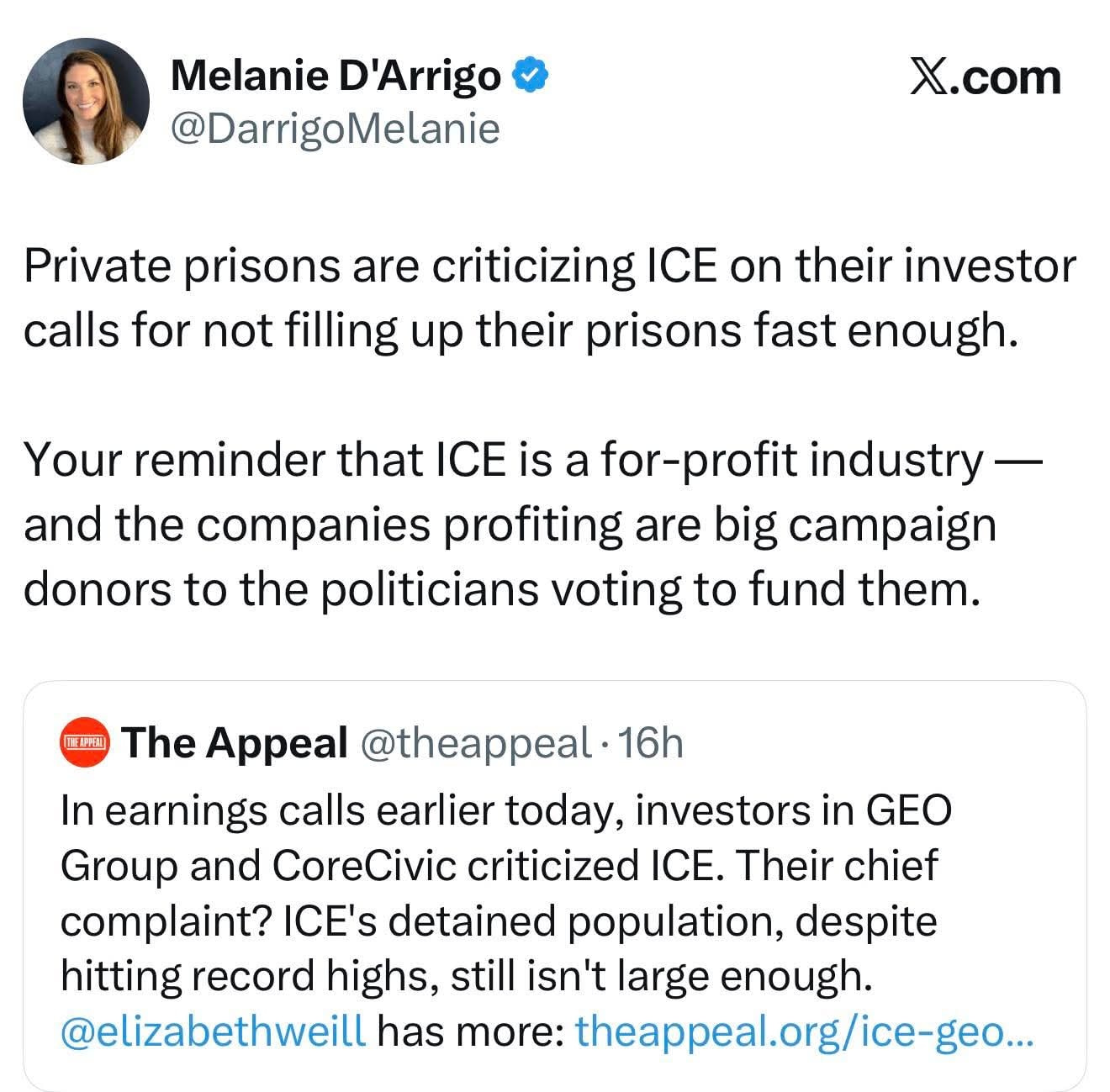Image resolution: width=1110 pixels, height=1092 pixels.
Task: Open the Melanie D'Arrigo display name
Action: [335, 76]
